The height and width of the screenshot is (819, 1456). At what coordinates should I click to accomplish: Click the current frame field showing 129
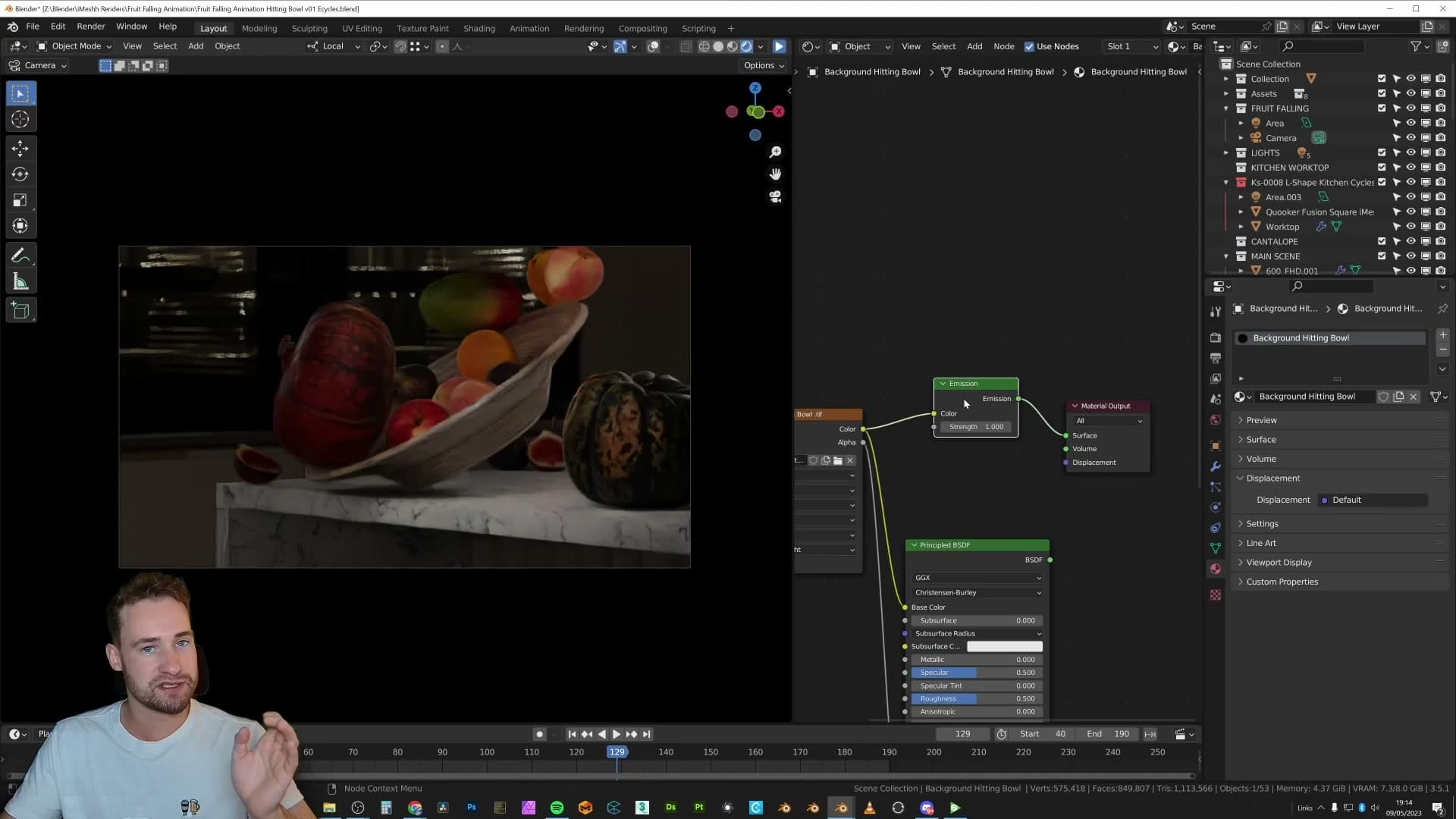pos(962,735)
